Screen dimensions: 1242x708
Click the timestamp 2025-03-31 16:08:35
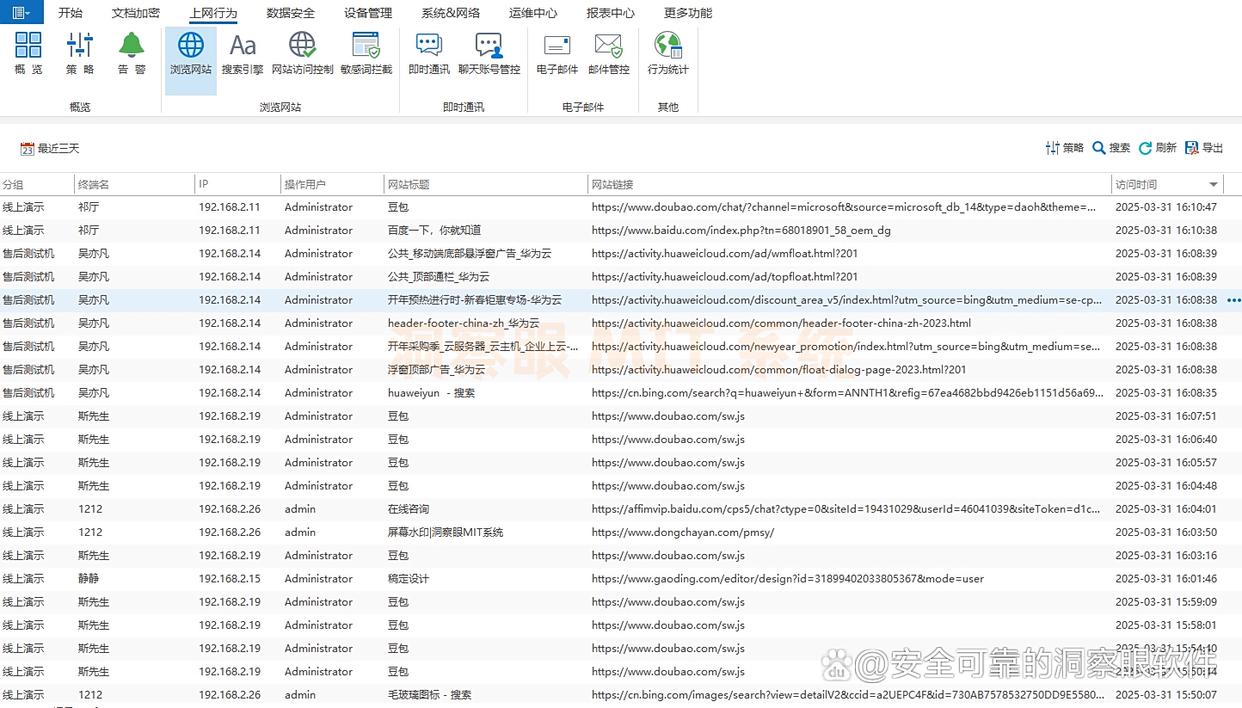click(1166, 393)
